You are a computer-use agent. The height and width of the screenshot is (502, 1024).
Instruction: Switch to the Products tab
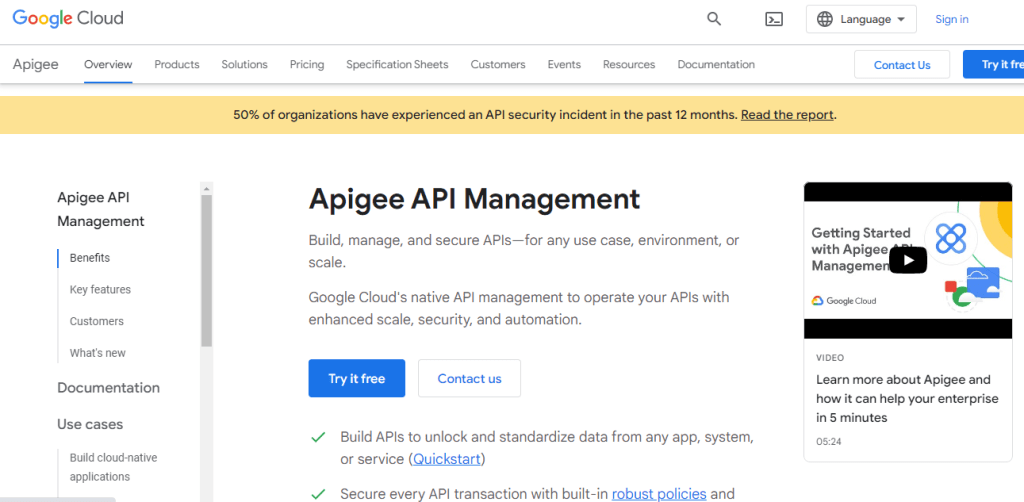pyautogui.click(x=176, y=64)
